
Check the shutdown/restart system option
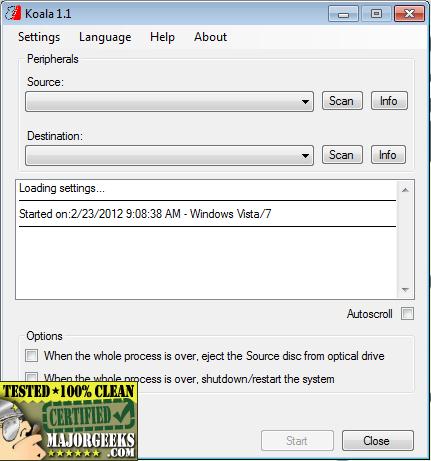(x=31, y=377)
